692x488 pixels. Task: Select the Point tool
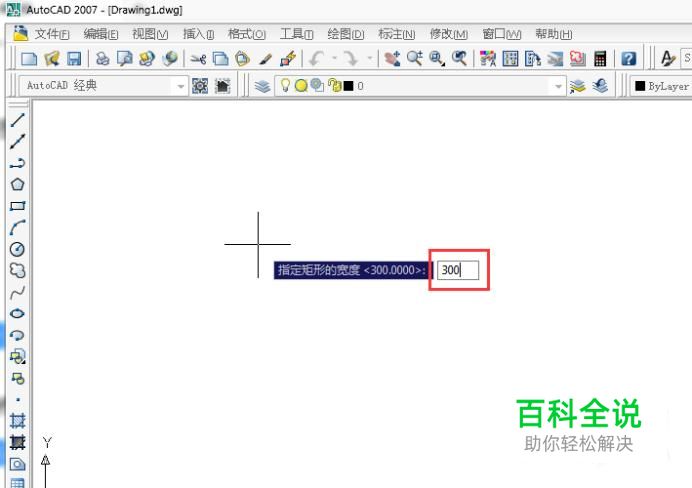click(x=18, y=400)
